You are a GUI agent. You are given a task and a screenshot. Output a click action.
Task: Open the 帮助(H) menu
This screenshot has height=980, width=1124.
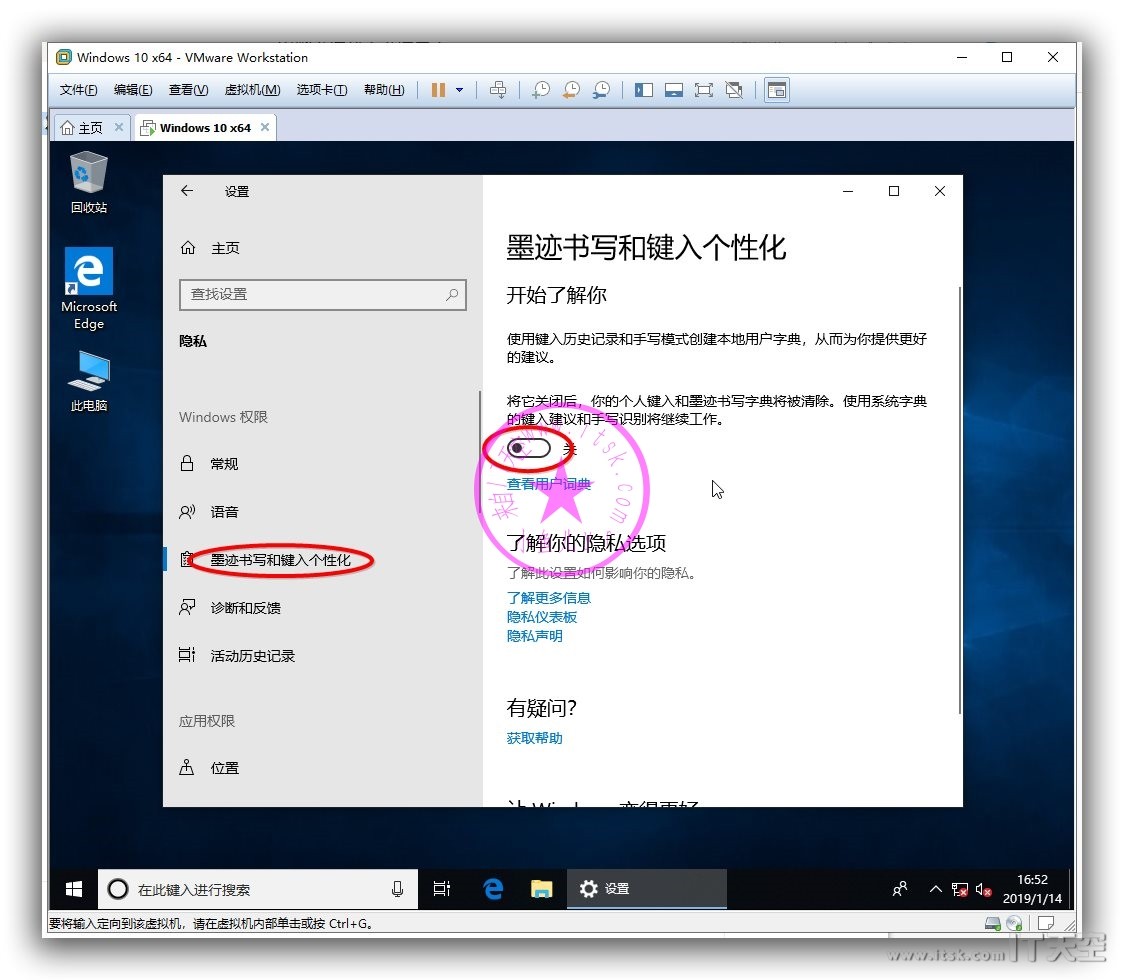click(384, 90)
